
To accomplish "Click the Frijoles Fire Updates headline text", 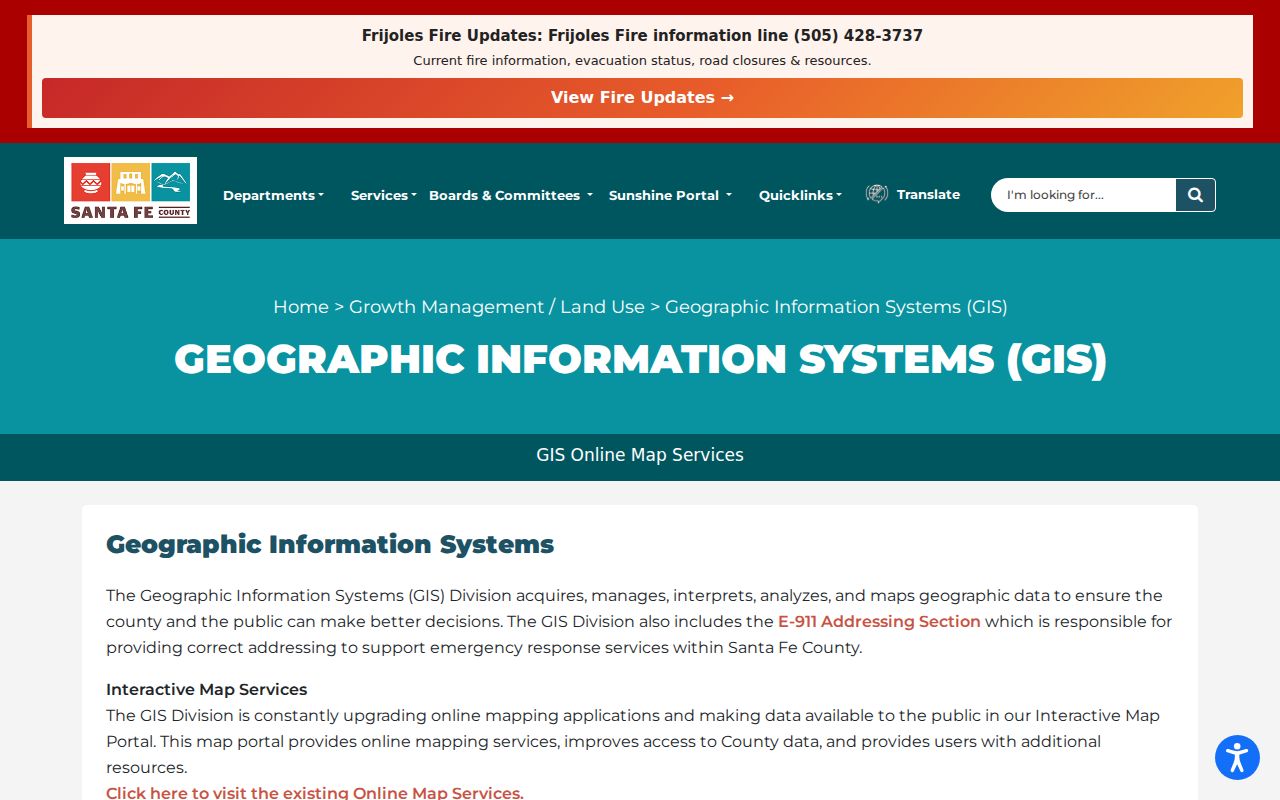I will [642, 36].
